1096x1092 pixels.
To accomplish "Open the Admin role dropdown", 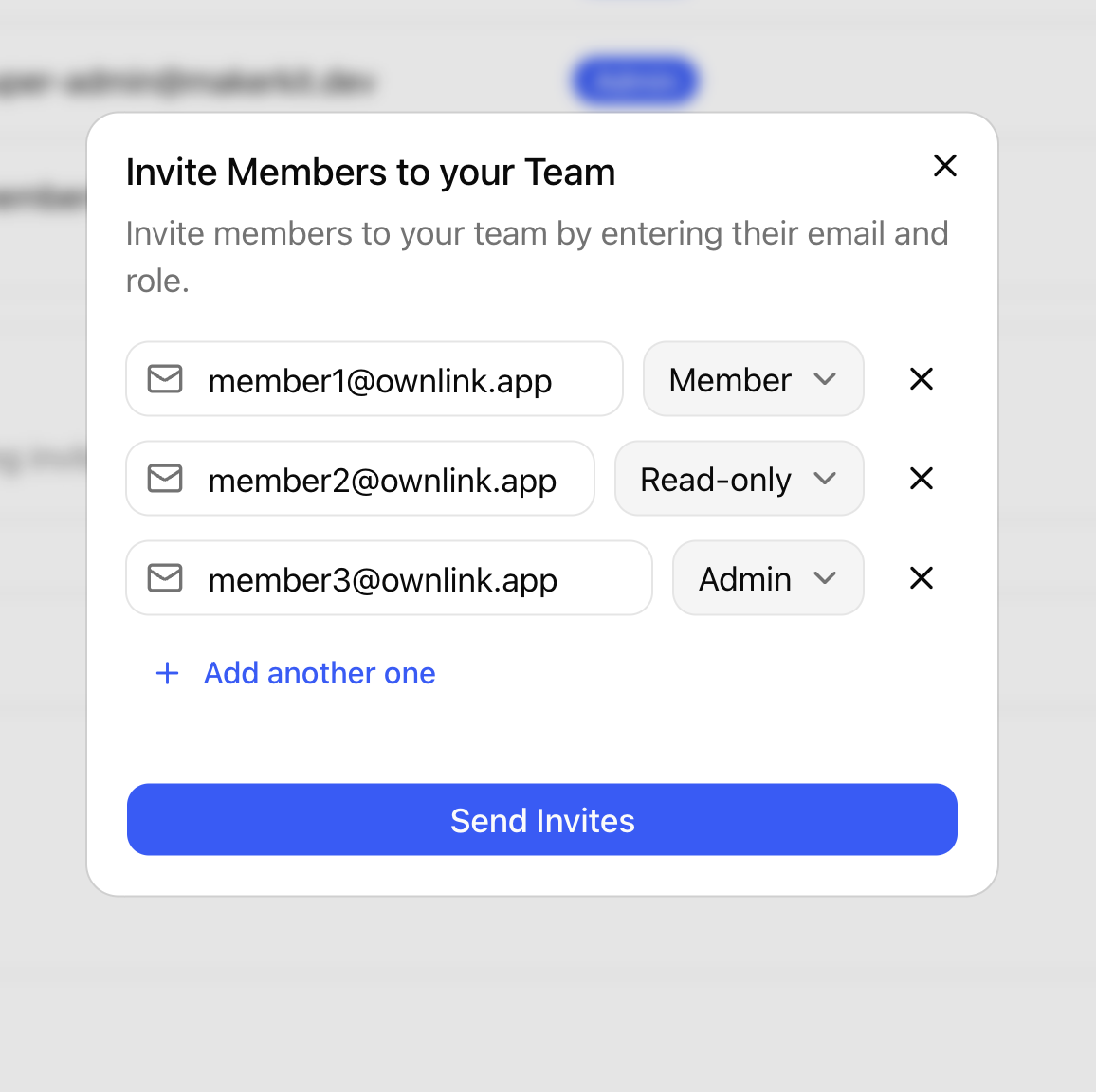I will click(x=768, y=578).
